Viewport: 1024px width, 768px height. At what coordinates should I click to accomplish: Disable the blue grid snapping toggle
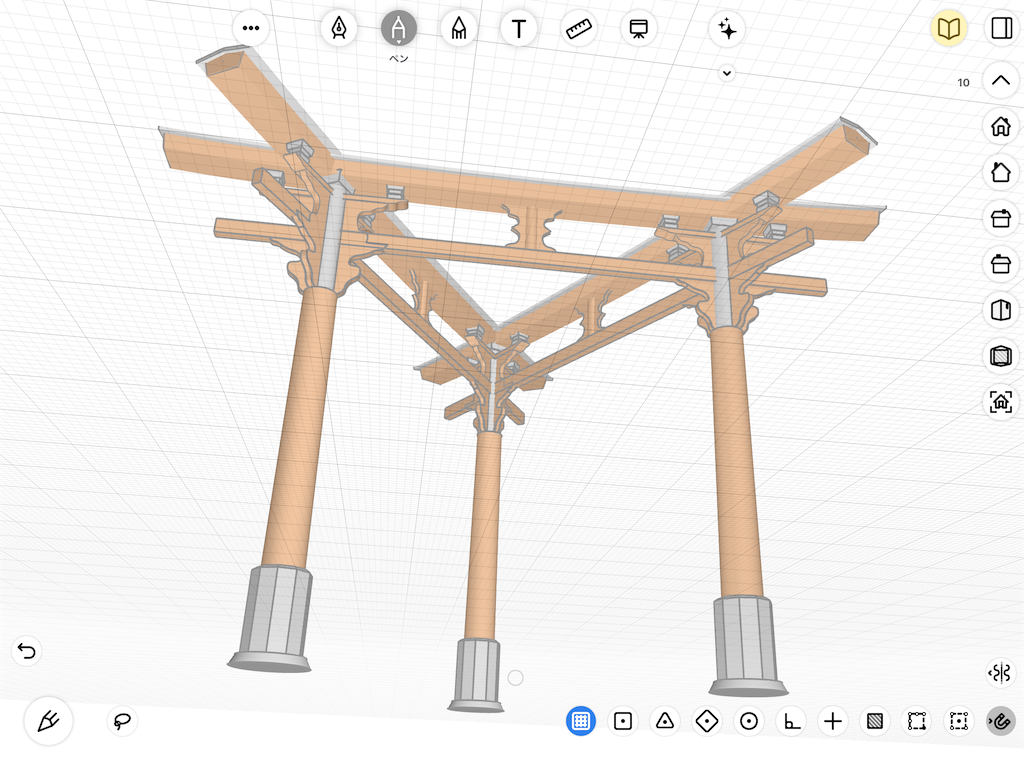point(581,721)
